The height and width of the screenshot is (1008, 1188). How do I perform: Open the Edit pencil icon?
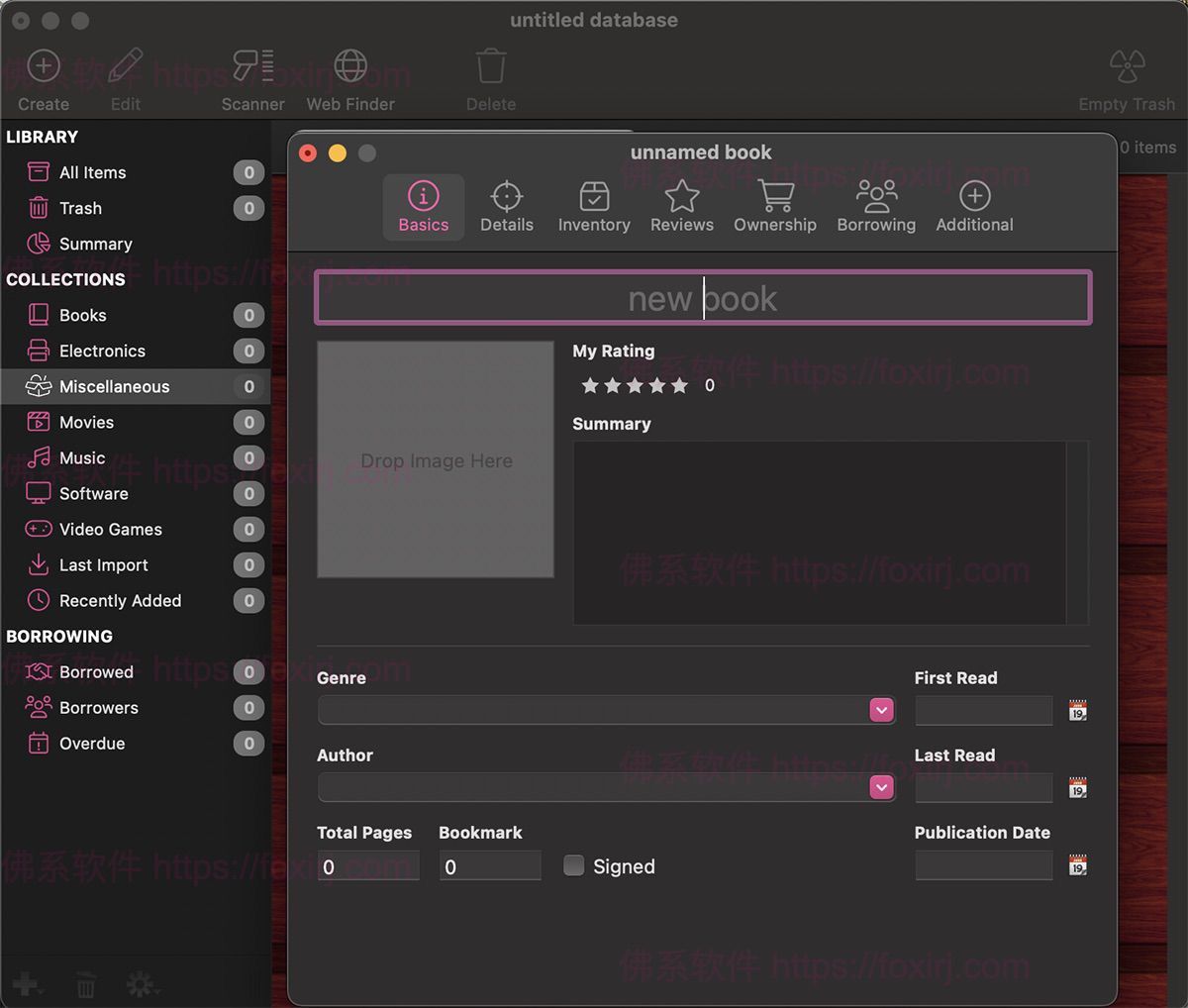tap(125, 65)
